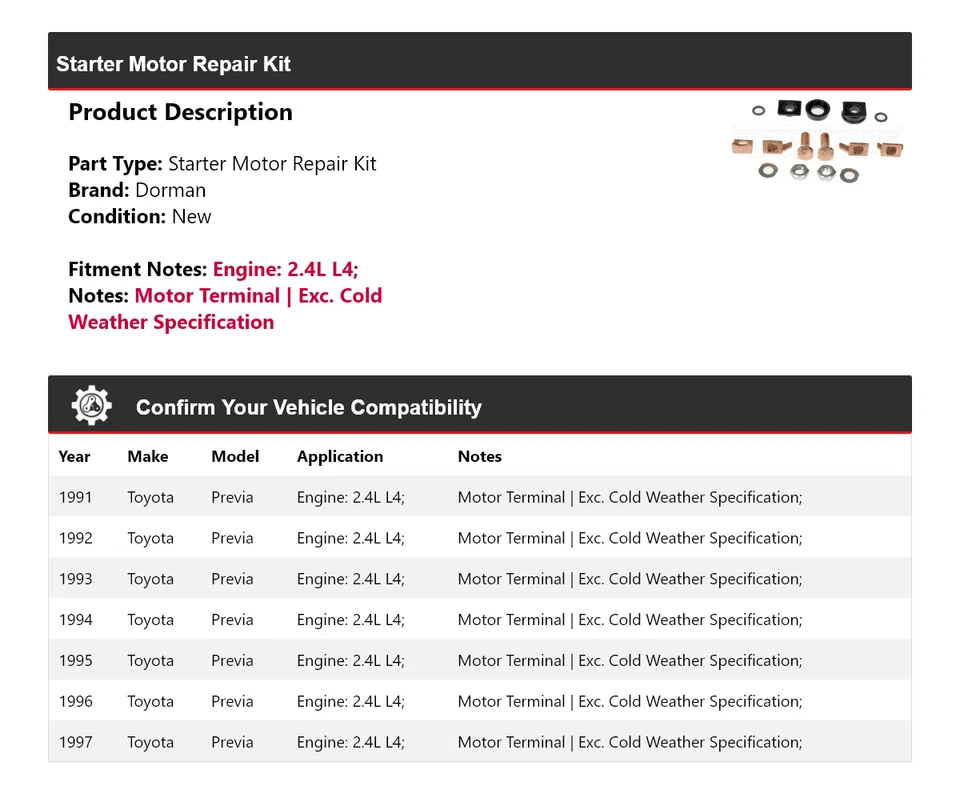960x794 pixels.
Task: Click the Brand: Dorman line
Action: (x=137, y=190)
